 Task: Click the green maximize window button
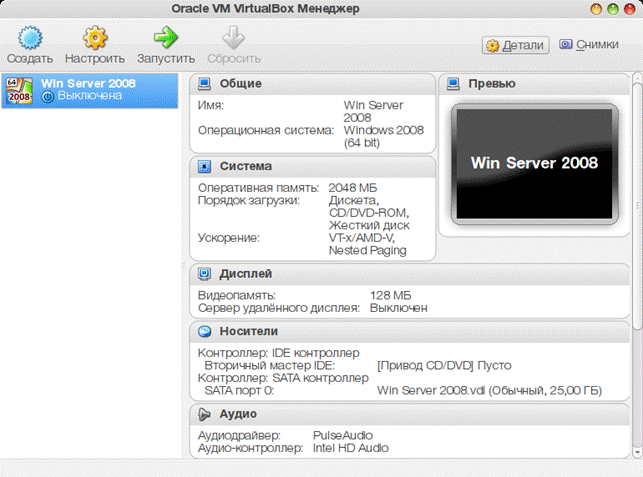(613, 9)
